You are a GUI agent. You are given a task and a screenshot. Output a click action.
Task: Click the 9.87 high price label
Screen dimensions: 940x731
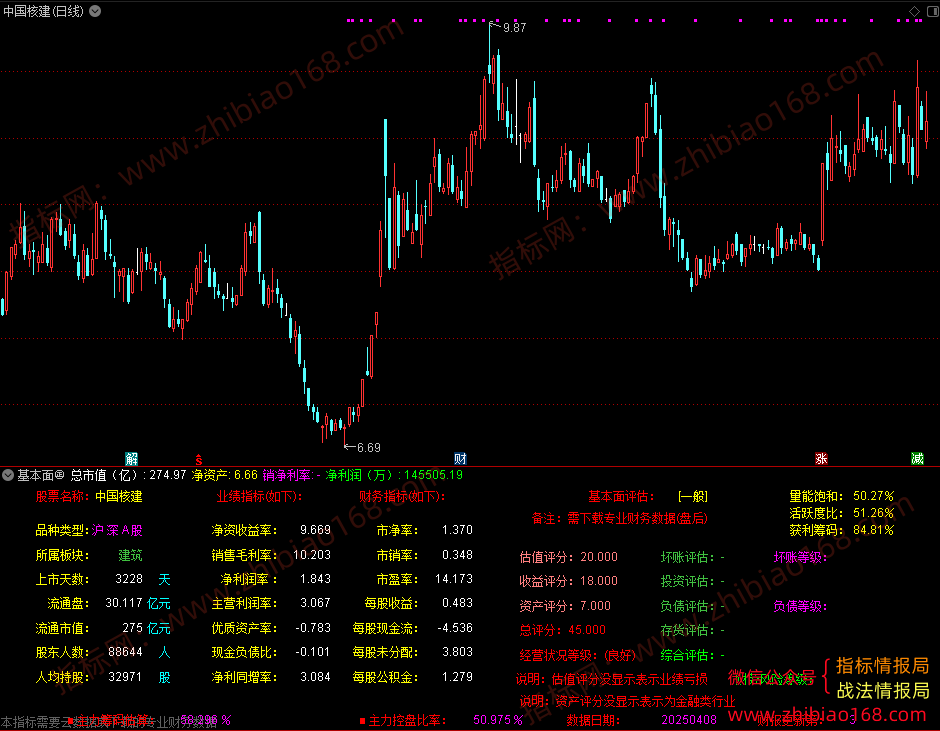click(x=514, y=28)
